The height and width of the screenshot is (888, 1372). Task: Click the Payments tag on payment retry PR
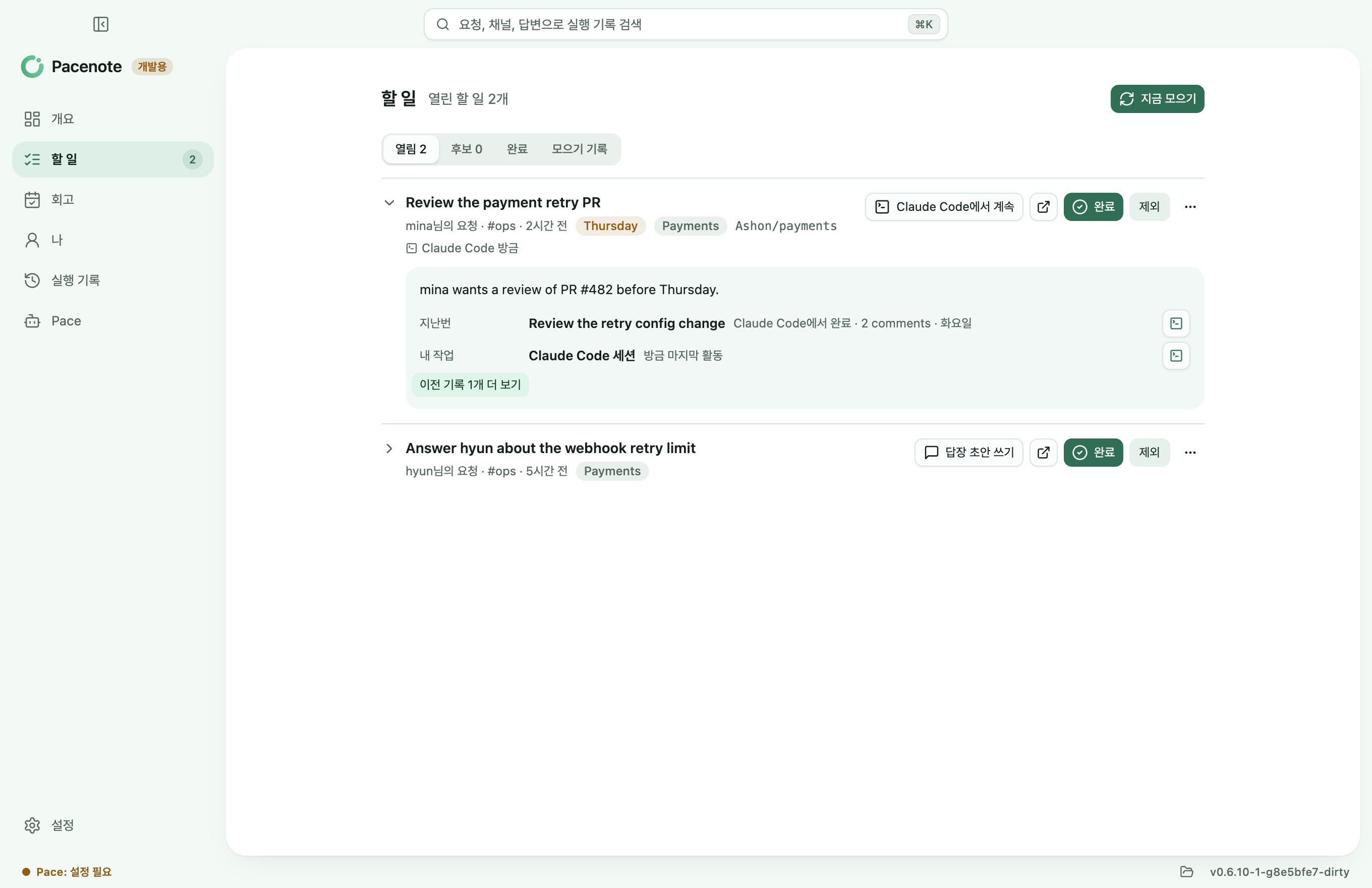(690, 226)
